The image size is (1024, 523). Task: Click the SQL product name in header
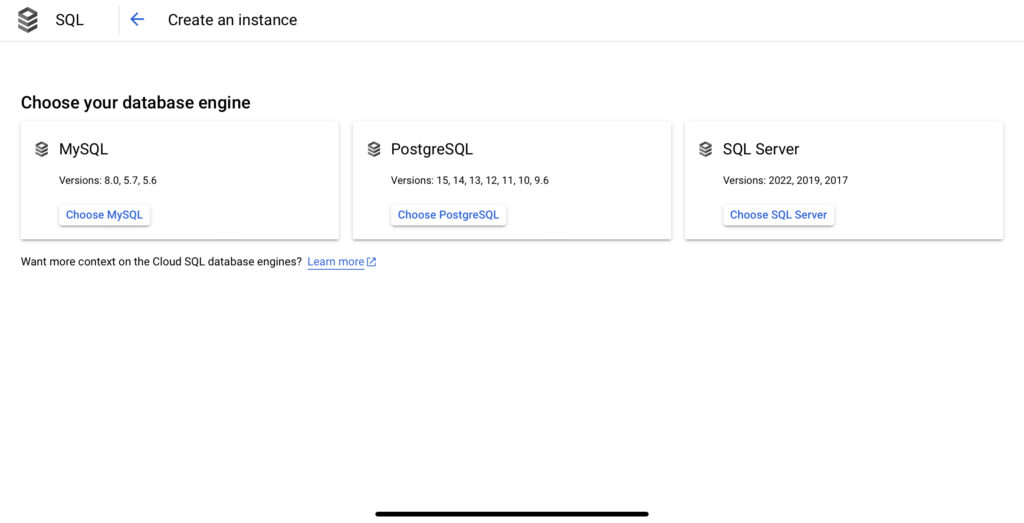tap(70, 20)
